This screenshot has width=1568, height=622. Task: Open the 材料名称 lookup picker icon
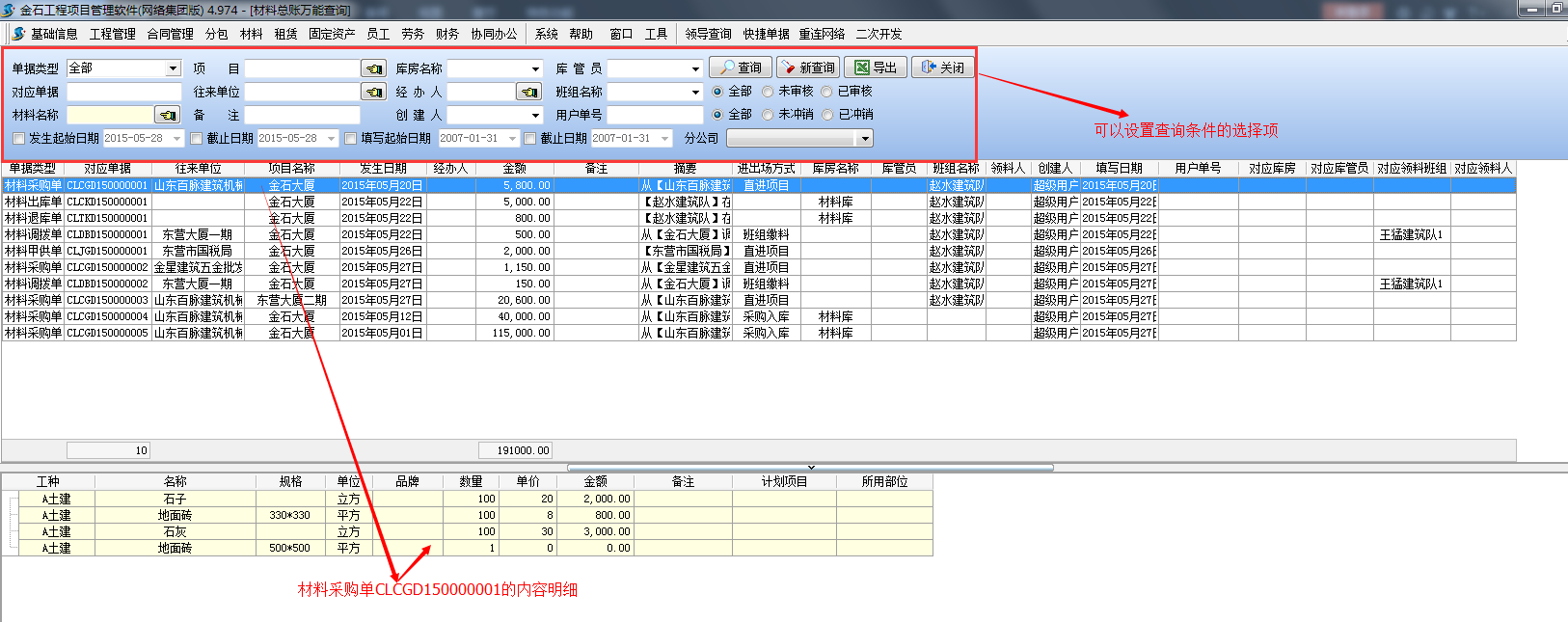[168, 115]
